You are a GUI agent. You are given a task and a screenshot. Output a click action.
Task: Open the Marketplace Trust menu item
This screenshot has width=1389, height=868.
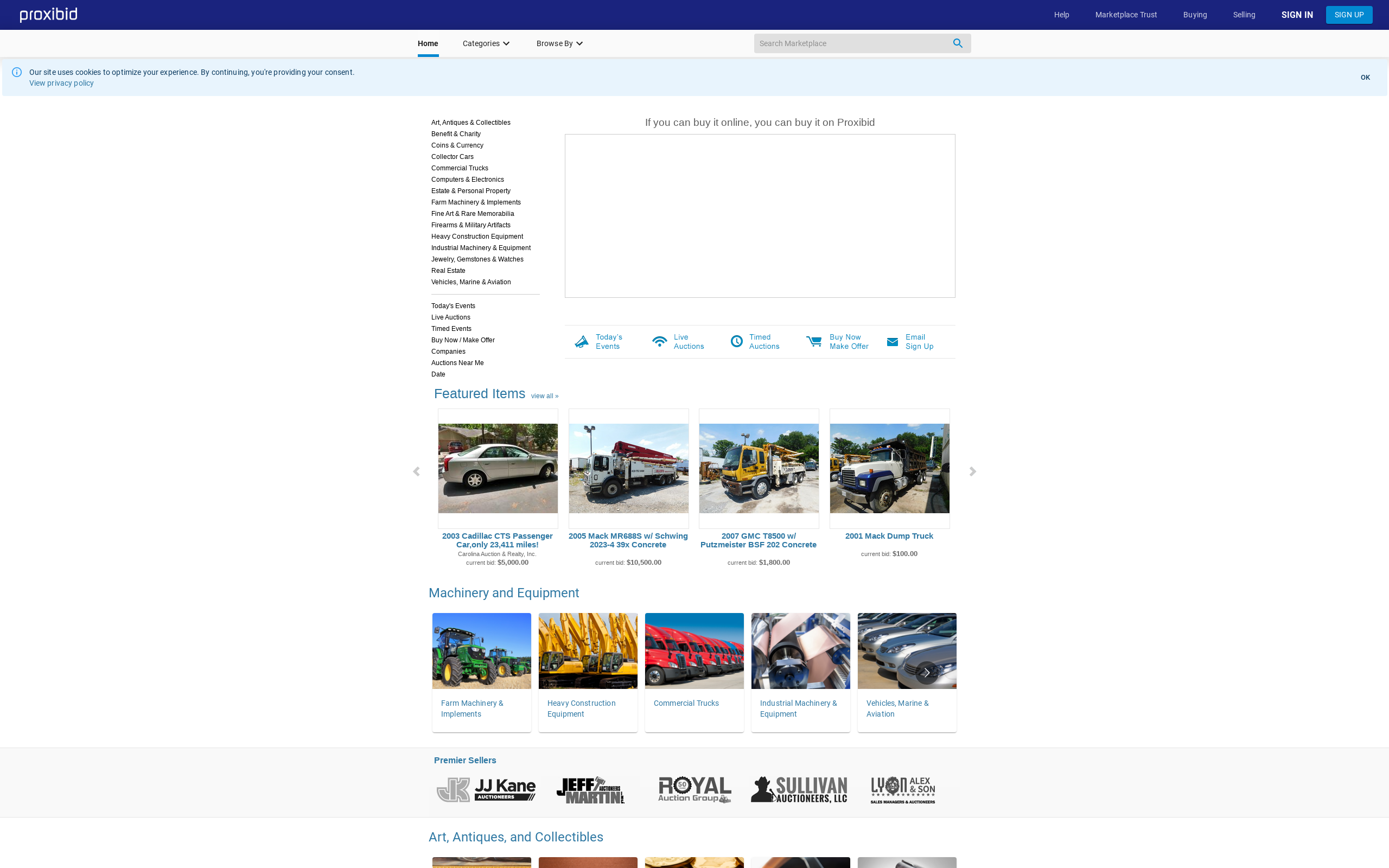1125,15
